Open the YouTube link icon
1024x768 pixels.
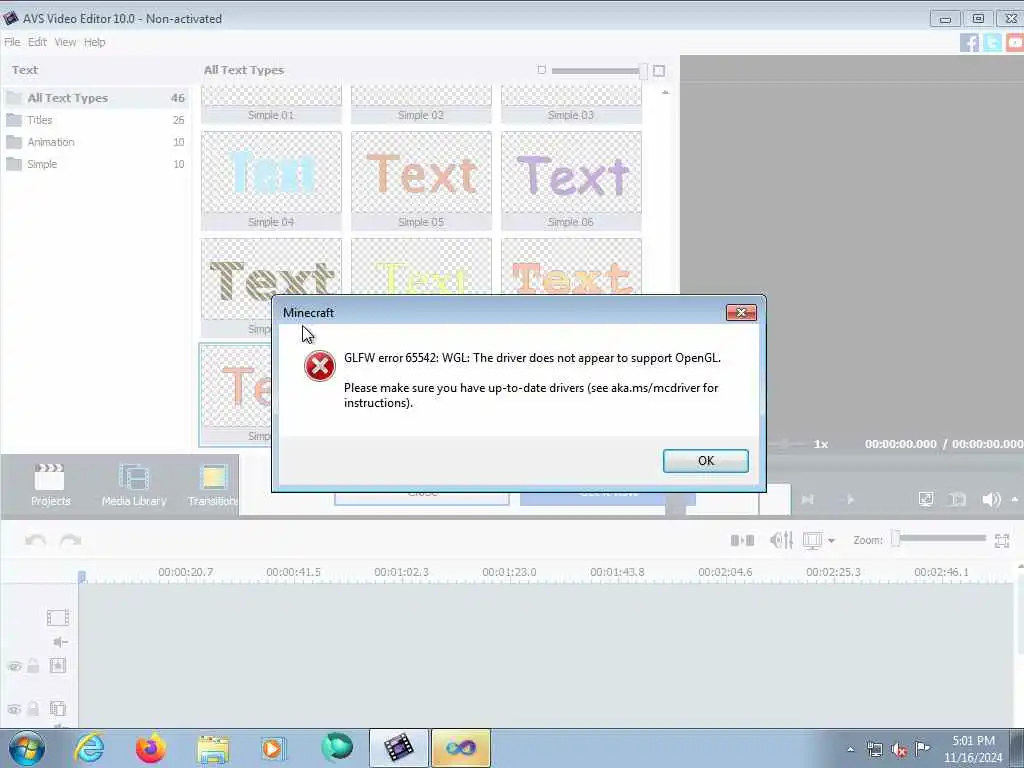[x=1015, y=42]
